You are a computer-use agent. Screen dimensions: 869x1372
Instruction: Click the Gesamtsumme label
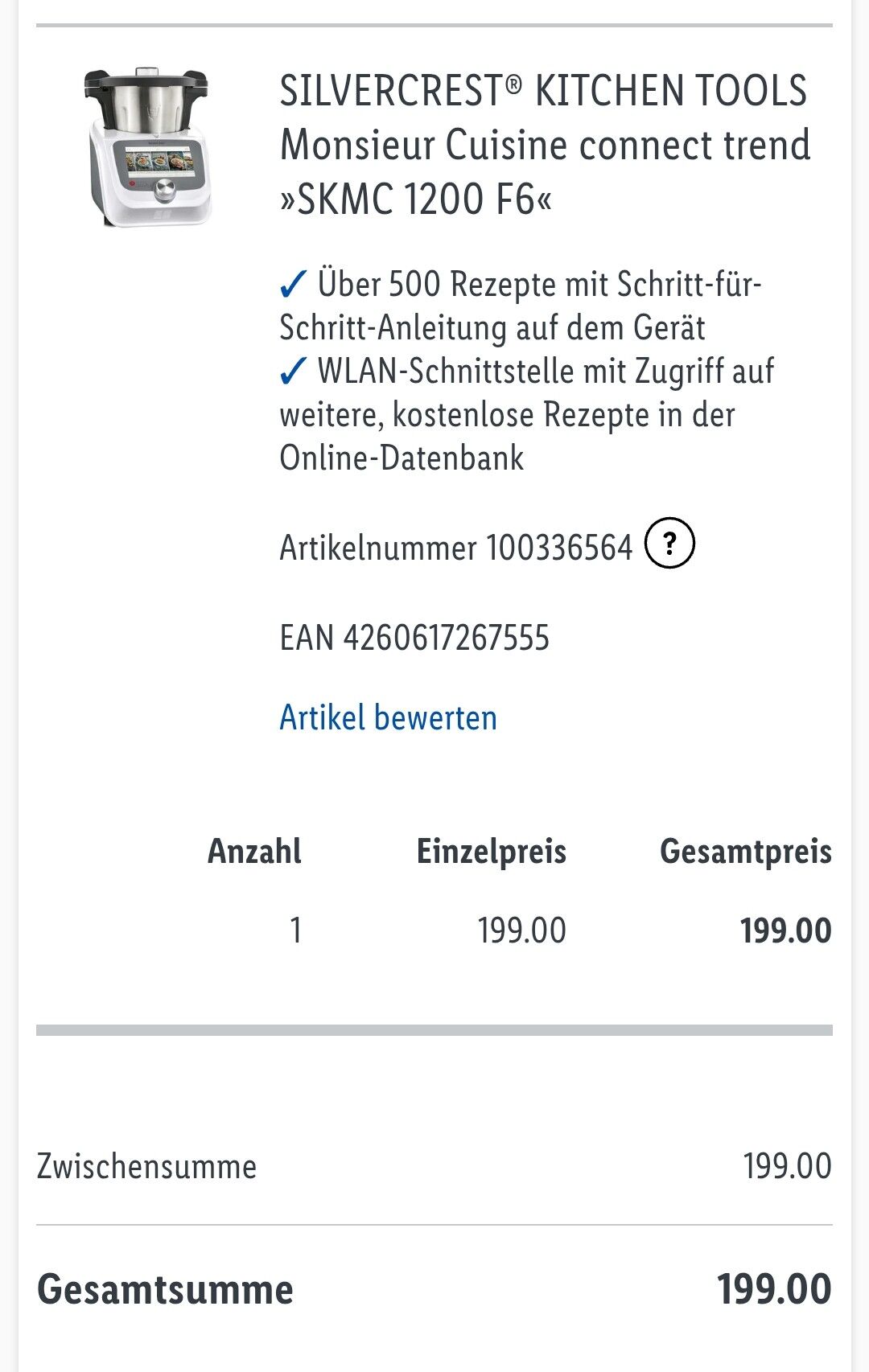(x=166, y=1289)
